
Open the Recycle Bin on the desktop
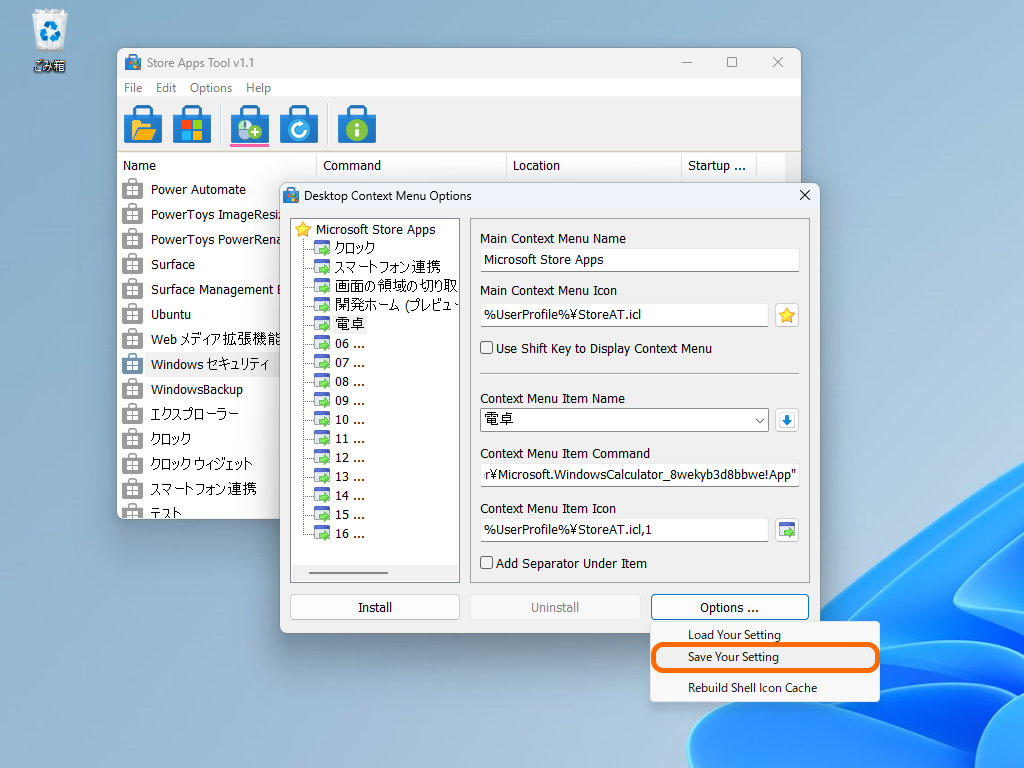point(50,40)
